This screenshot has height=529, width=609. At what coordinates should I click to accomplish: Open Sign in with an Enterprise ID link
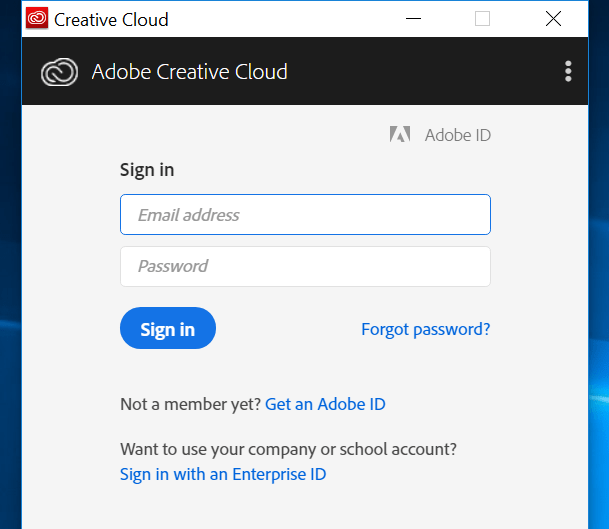(x=223, y=474)
